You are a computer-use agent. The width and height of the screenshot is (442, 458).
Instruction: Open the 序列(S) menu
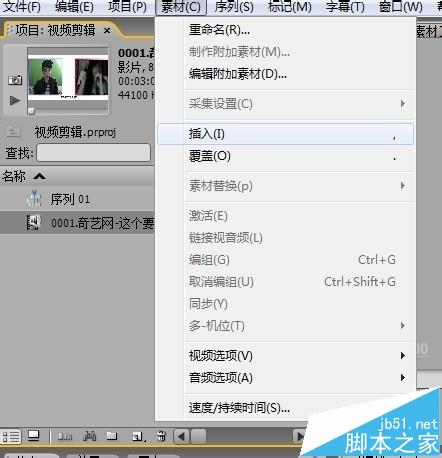point(234,7)
